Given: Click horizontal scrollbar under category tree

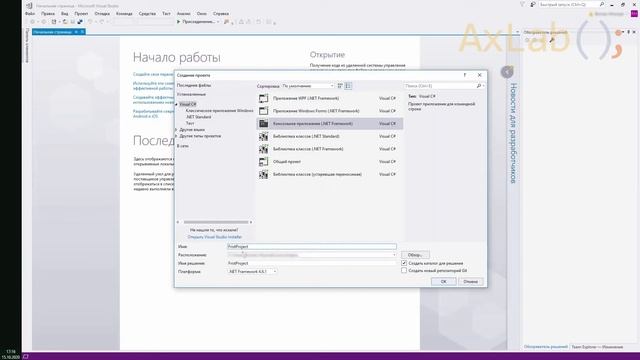Looking at the screenshot, I should [x=215, y=222].
